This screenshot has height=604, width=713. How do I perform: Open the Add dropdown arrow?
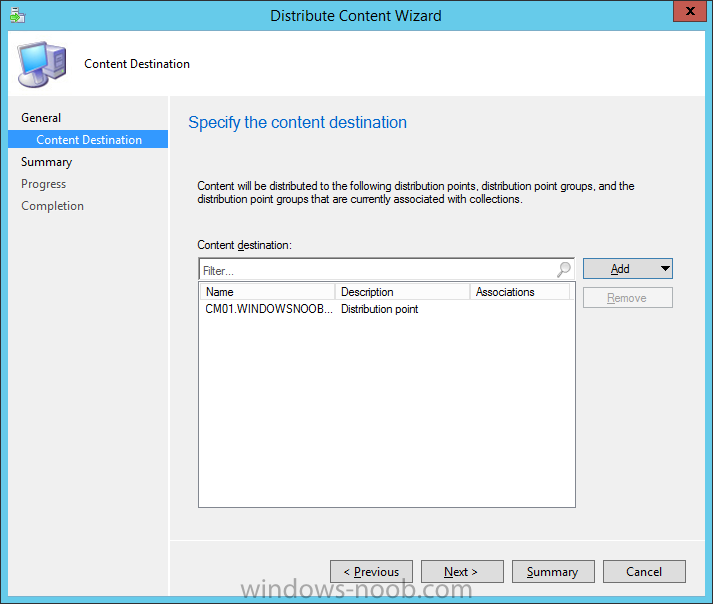[x=665, y=269]
